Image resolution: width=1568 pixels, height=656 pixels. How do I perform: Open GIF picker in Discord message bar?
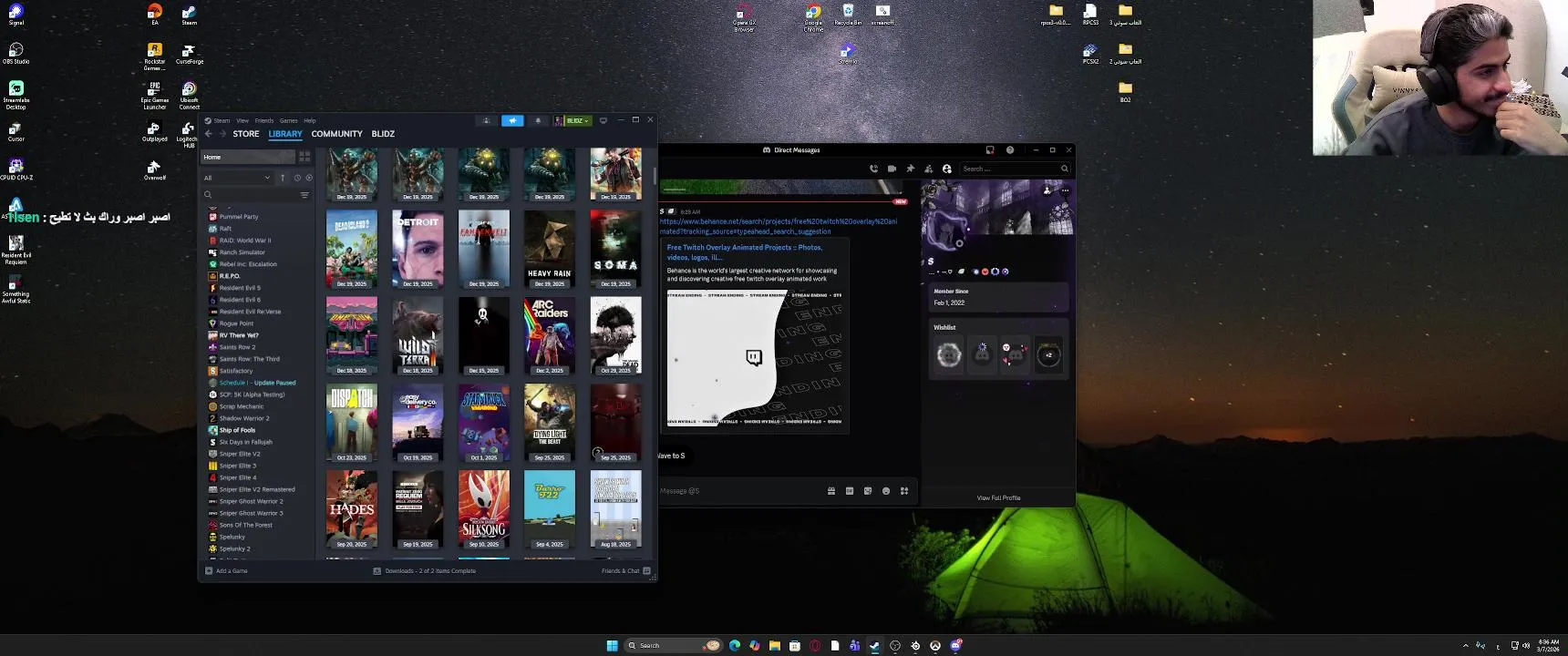(x=850, y=491)
